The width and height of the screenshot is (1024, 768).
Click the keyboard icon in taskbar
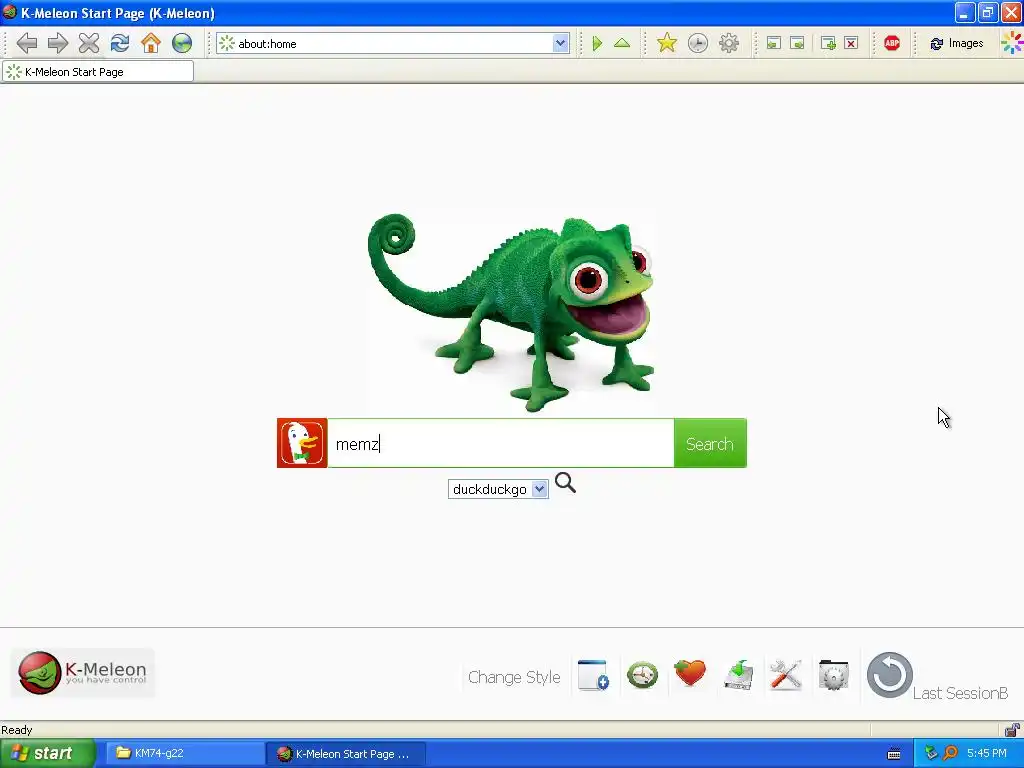pos(894,754)
